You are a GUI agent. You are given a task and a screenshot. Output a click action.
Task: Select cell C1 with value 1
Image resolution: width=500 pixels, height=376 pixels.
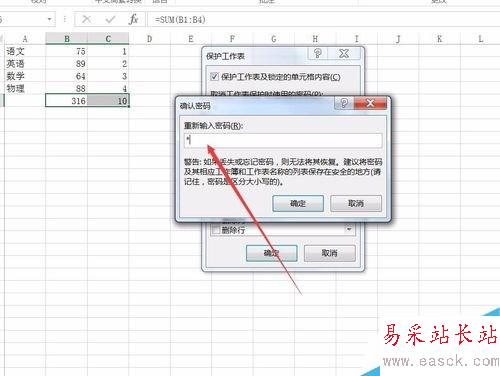(x=108, y=51)
